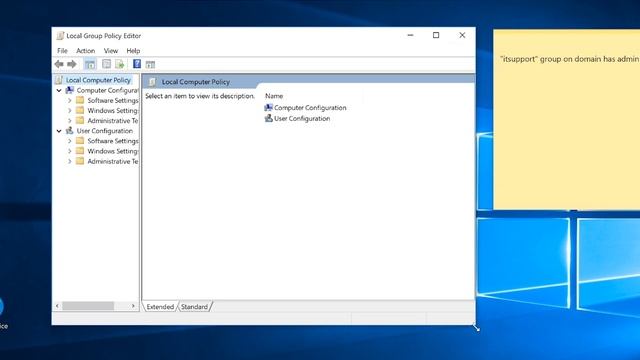Click Software Settings folder icon under User Configuration

point(80,141)
